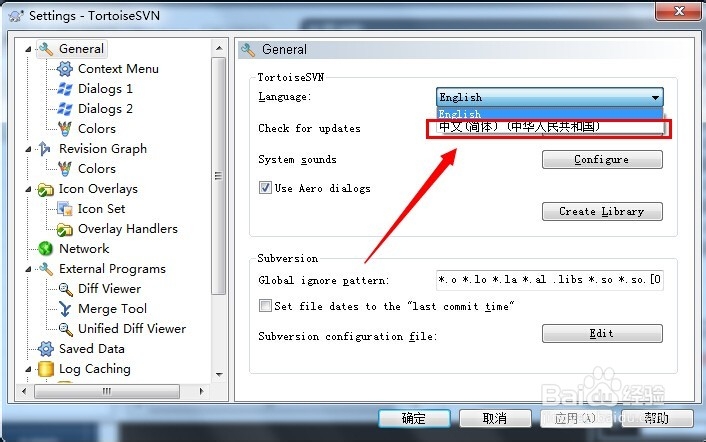The image size is (706, 442).
Task: Collapse the Revision Graph tree node
Action: (28, 149)
